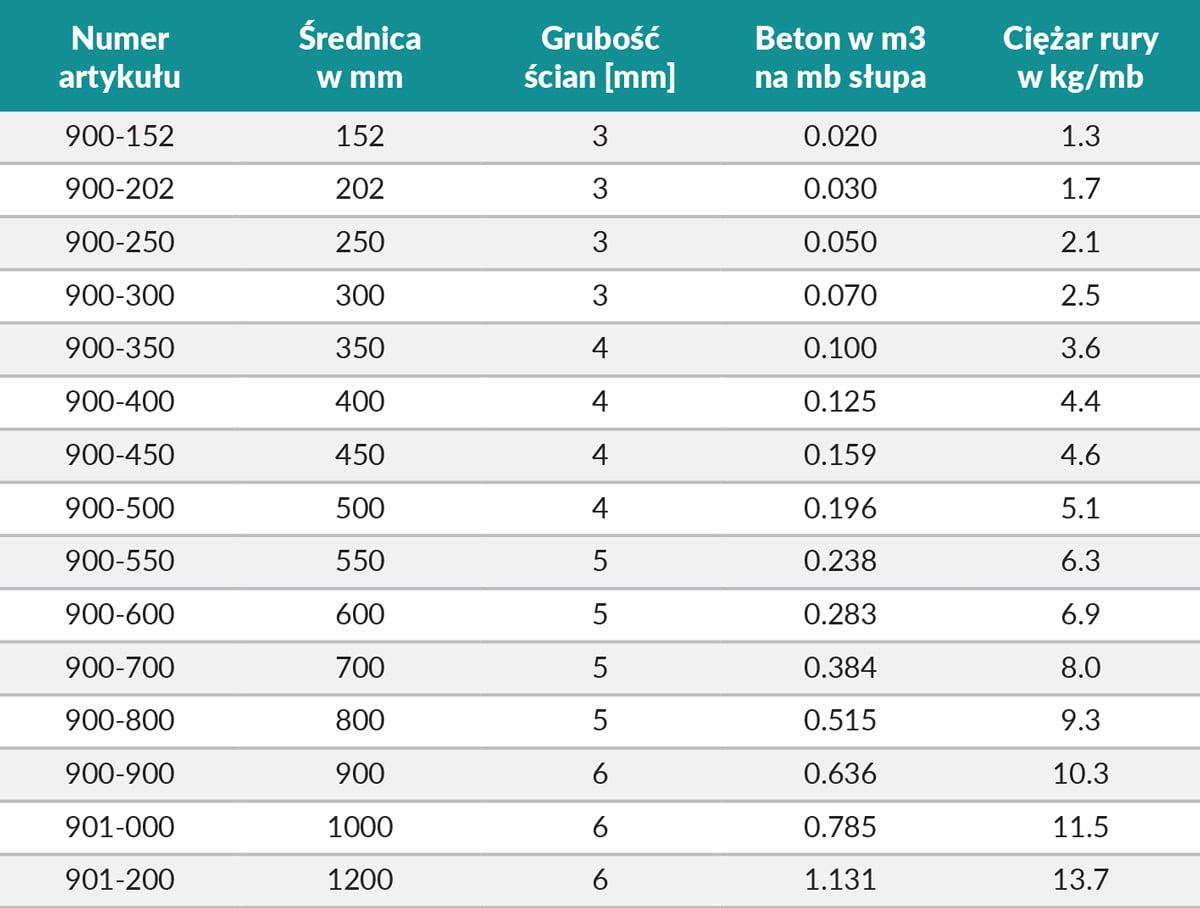
Task: Click the diameter value 1000
Action: click(360, 827)
